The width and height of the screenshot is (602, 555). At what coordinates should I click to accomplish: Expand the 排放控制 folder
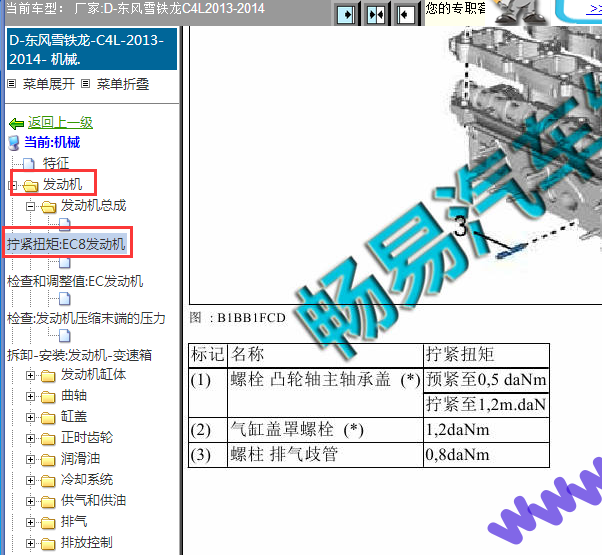(x=31, y=543)
